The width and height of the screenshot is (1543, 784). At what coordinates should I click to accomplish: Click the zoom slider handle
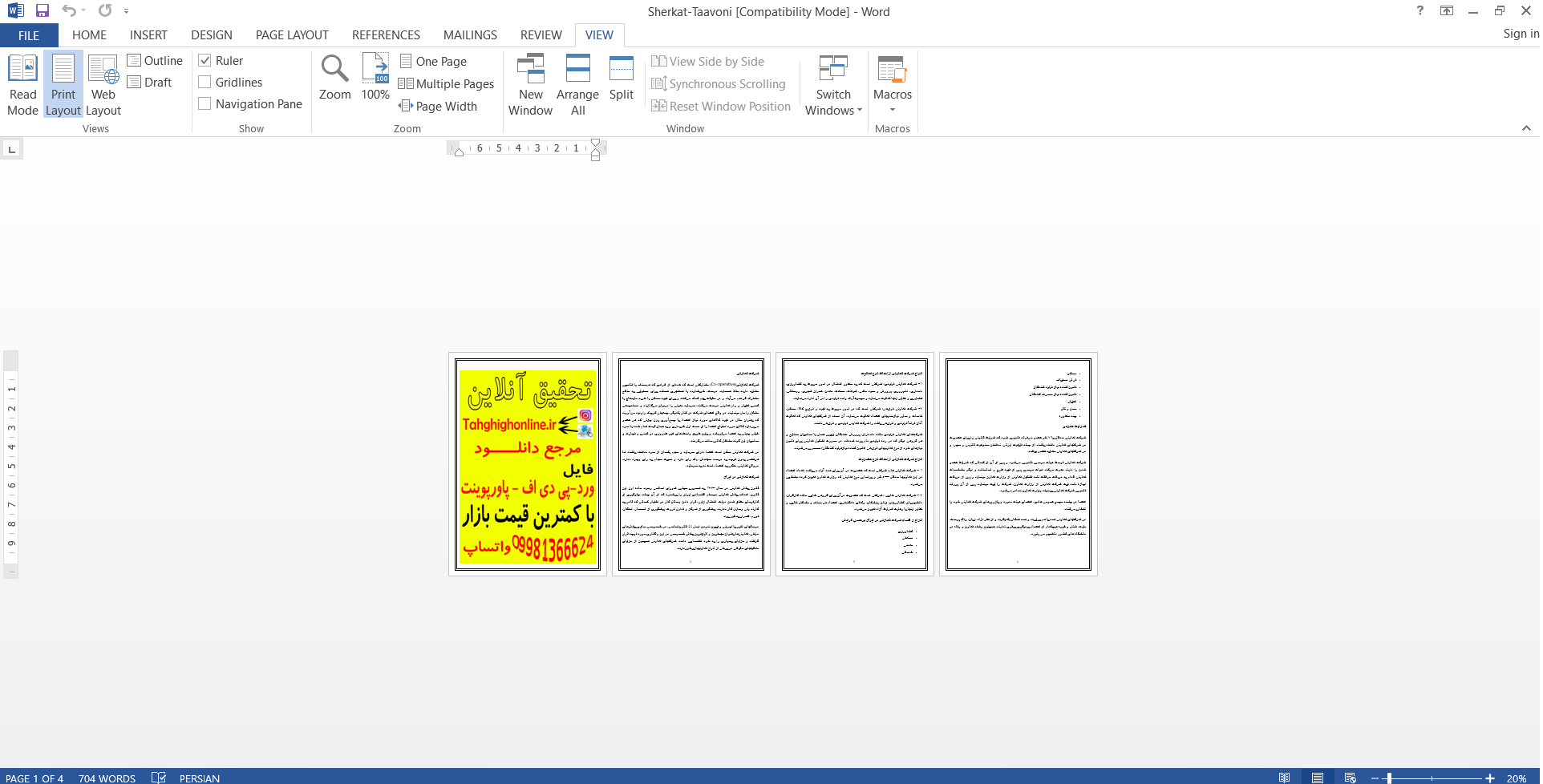coord(1389,778)
